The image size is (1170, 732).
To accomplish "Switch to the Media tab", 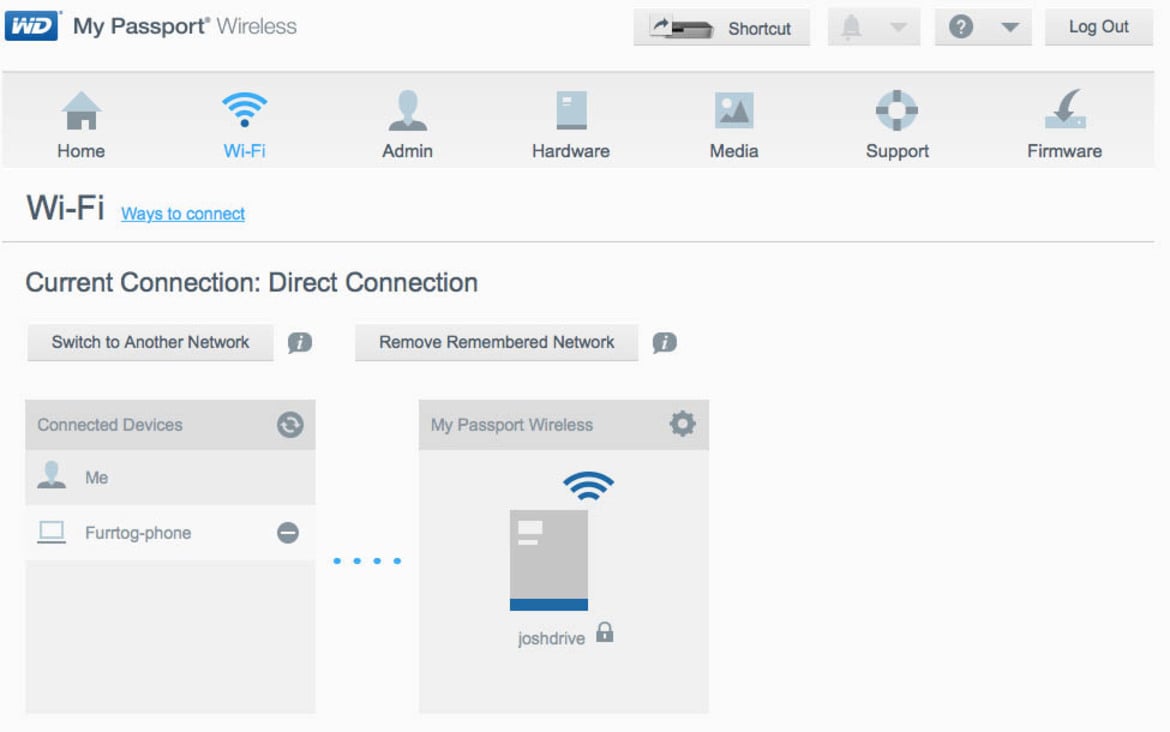I will 733,125.
